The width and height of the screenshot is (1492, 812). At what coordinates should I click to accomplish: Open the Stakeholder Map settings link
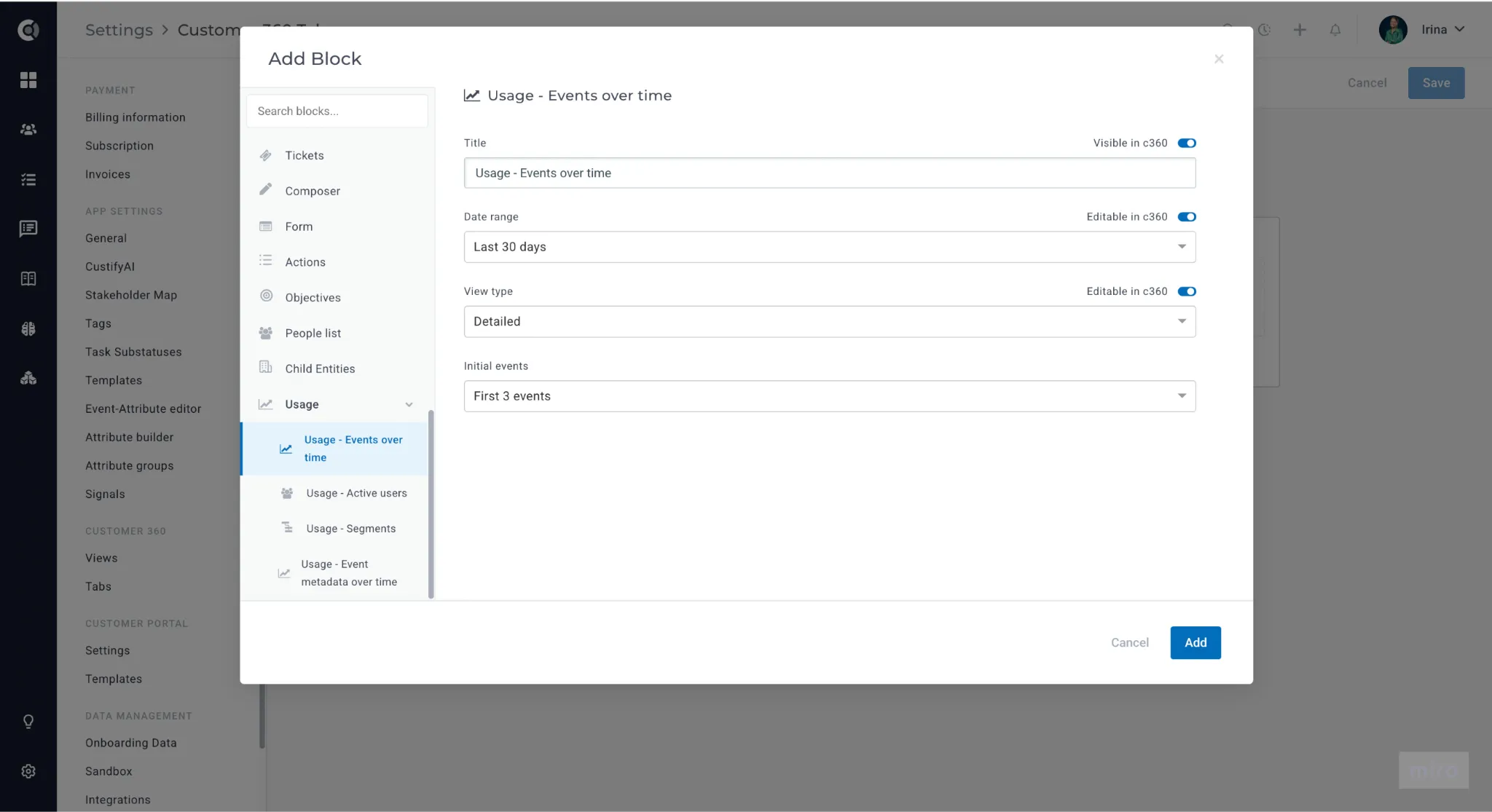(131, 295)
